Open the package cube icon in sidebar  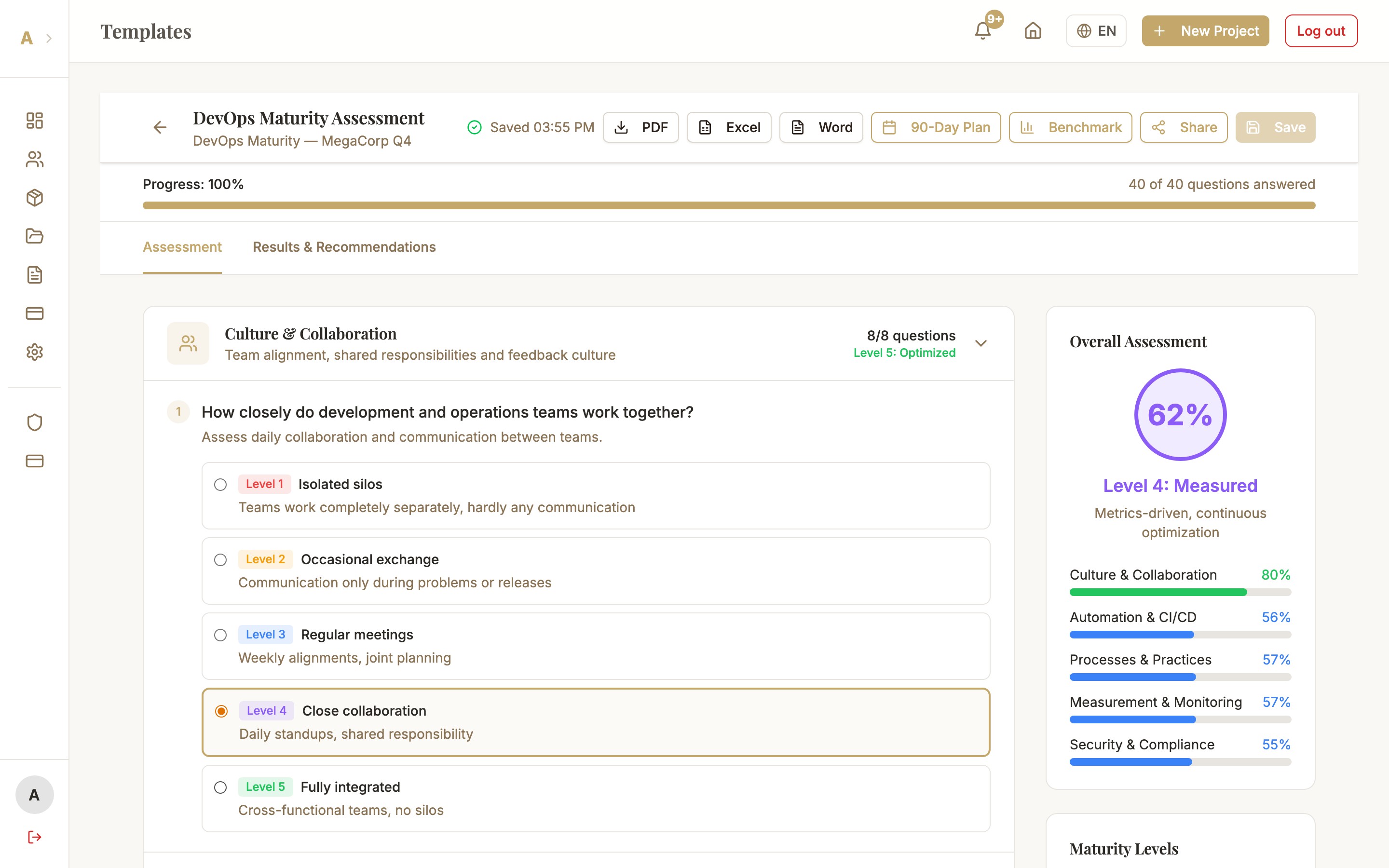click(x=34, y=198)
